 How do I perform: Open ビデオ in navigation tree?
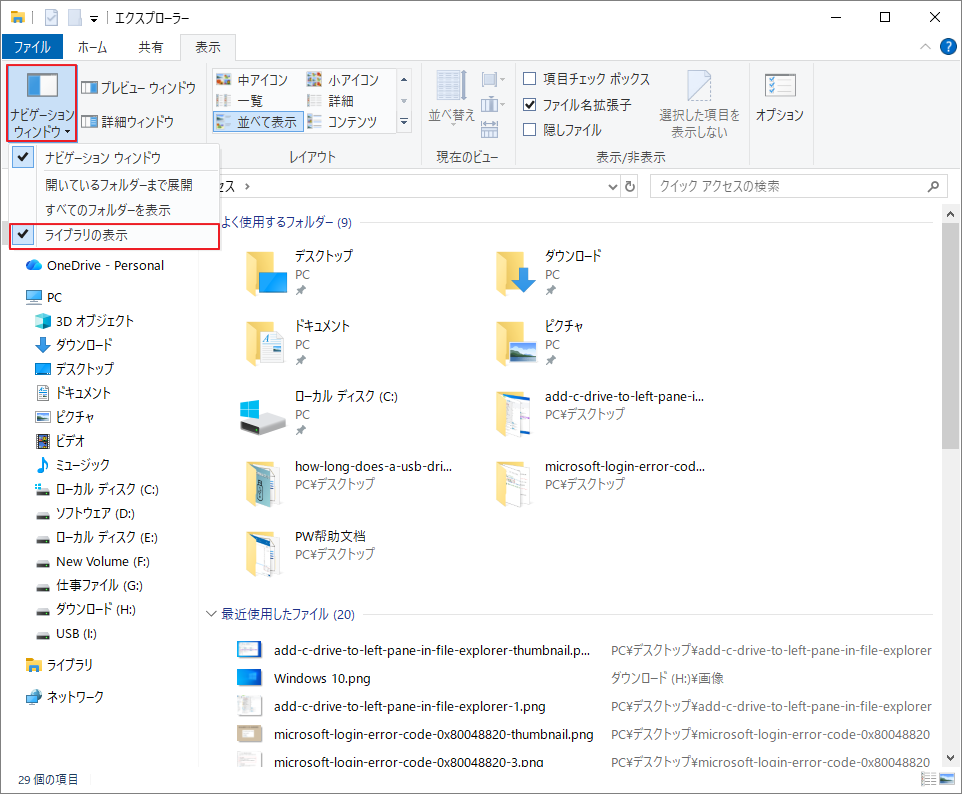60,441
